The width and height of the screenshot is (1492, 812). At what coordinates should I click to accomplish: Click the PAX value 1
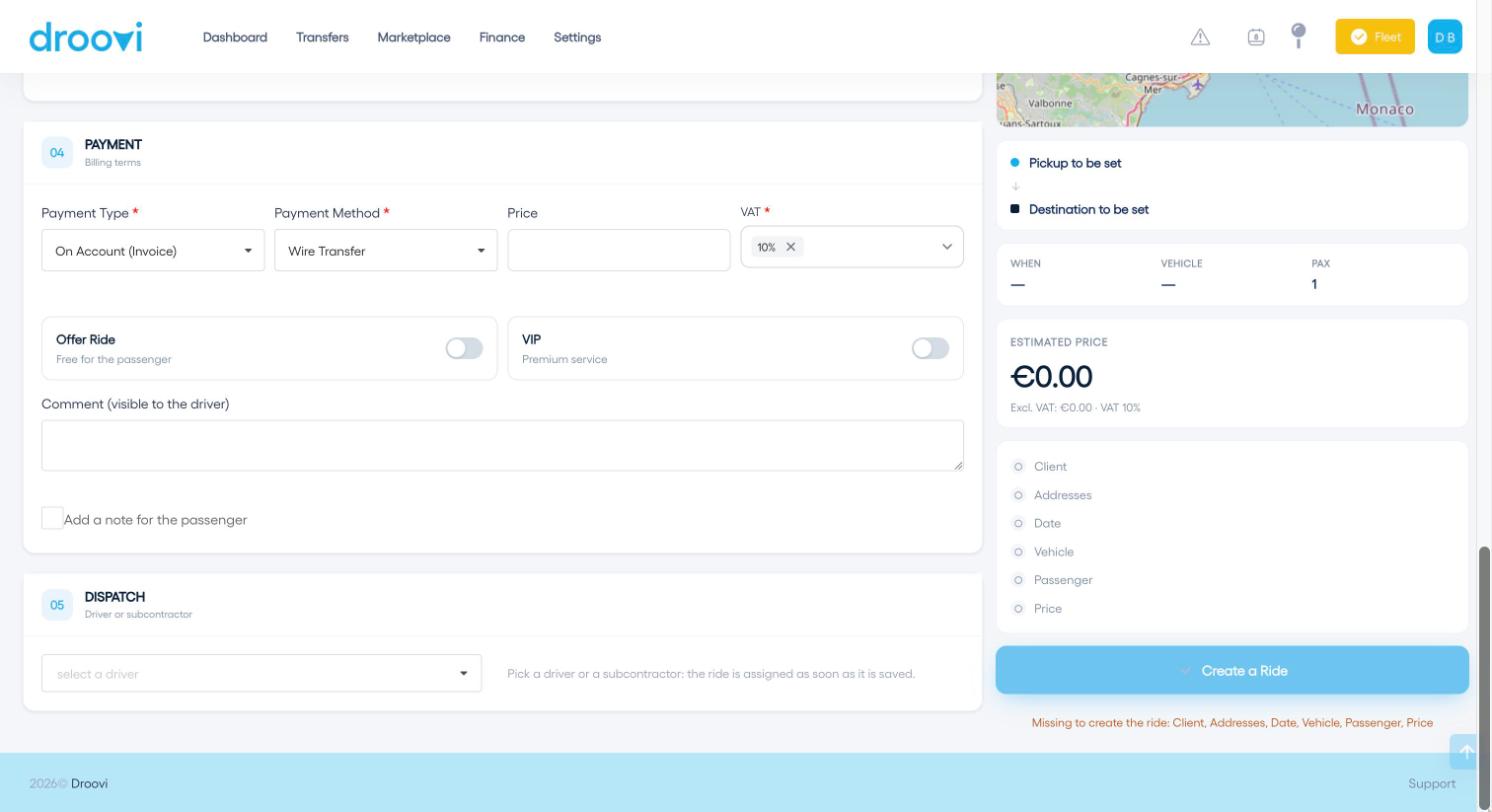(x=1314, y=284)
